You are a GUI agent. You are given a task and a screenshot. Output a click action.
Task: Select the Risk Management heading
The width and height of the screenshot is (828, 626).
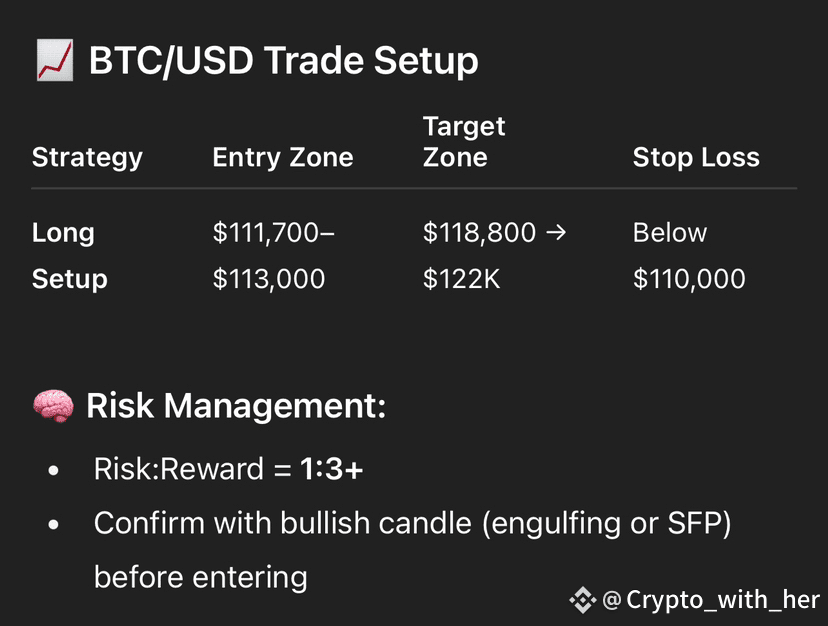point(236,407)
